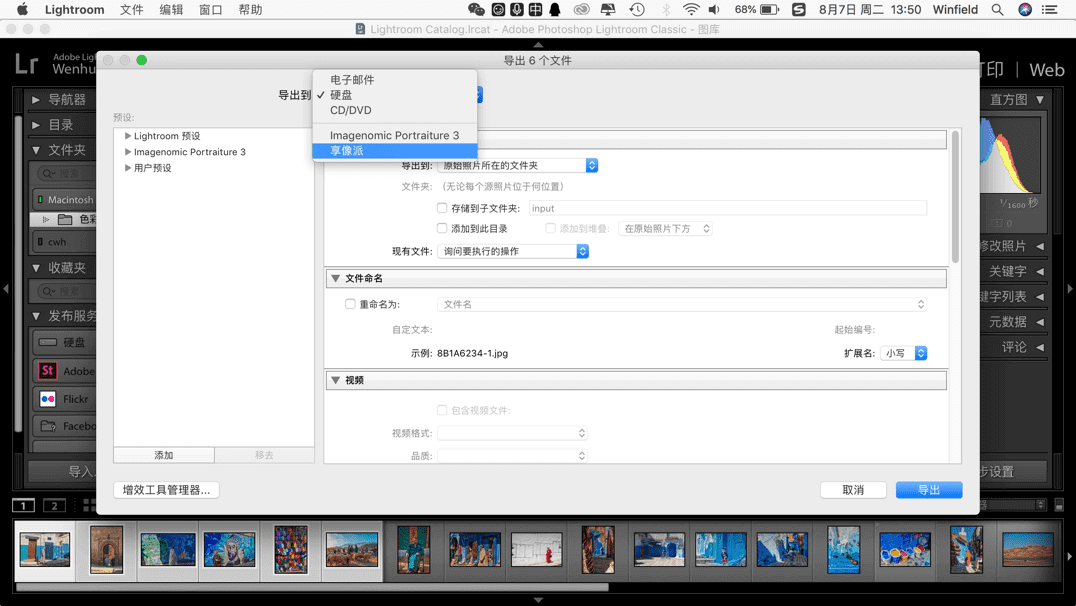Check the 添加到此目录 option
The width and height of the screenshot is (1076, 606).
pos(442,229)
